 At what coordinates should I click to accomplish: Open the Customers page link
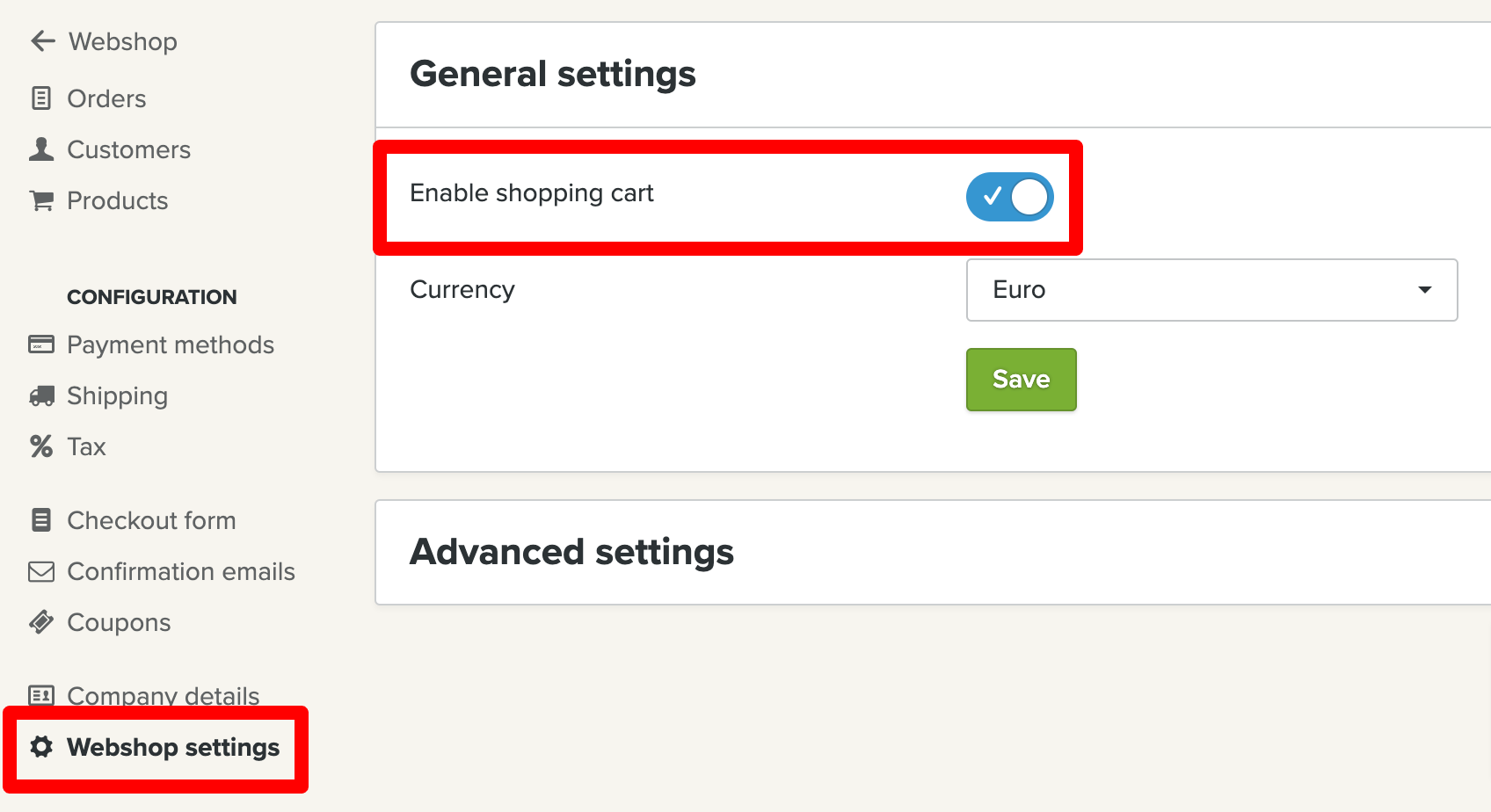(128, 149)
